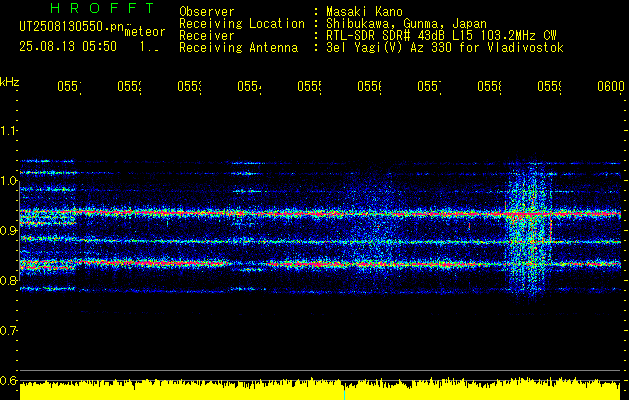
Task: Select the file name UT2508130550.pn
Action: [x=71, y=27]
